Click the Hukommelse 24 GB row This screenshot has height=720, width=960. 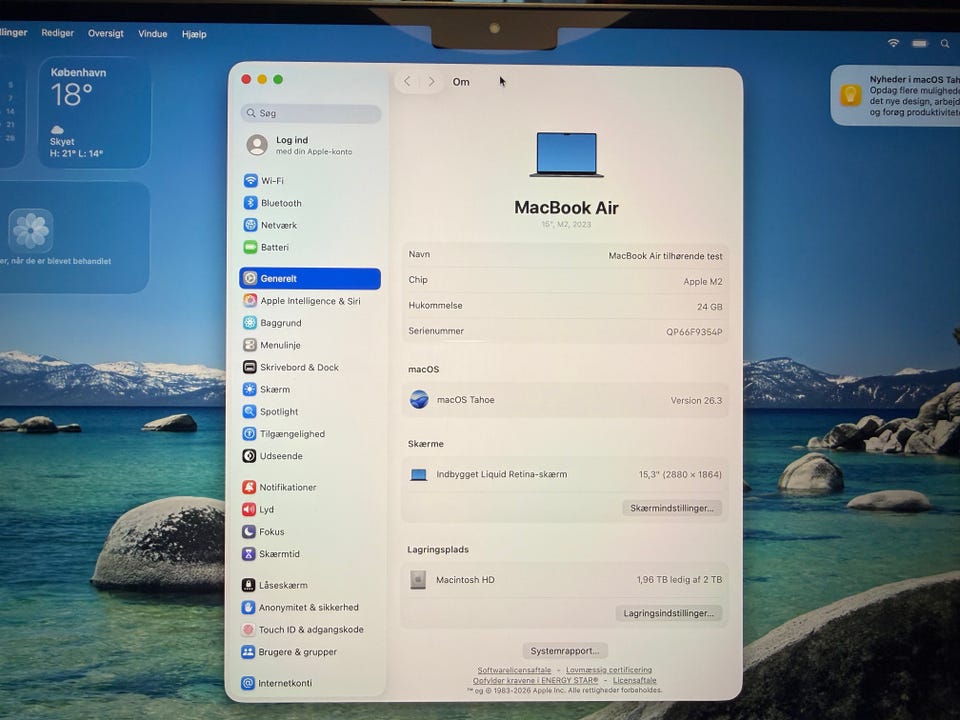coord(565,306)
